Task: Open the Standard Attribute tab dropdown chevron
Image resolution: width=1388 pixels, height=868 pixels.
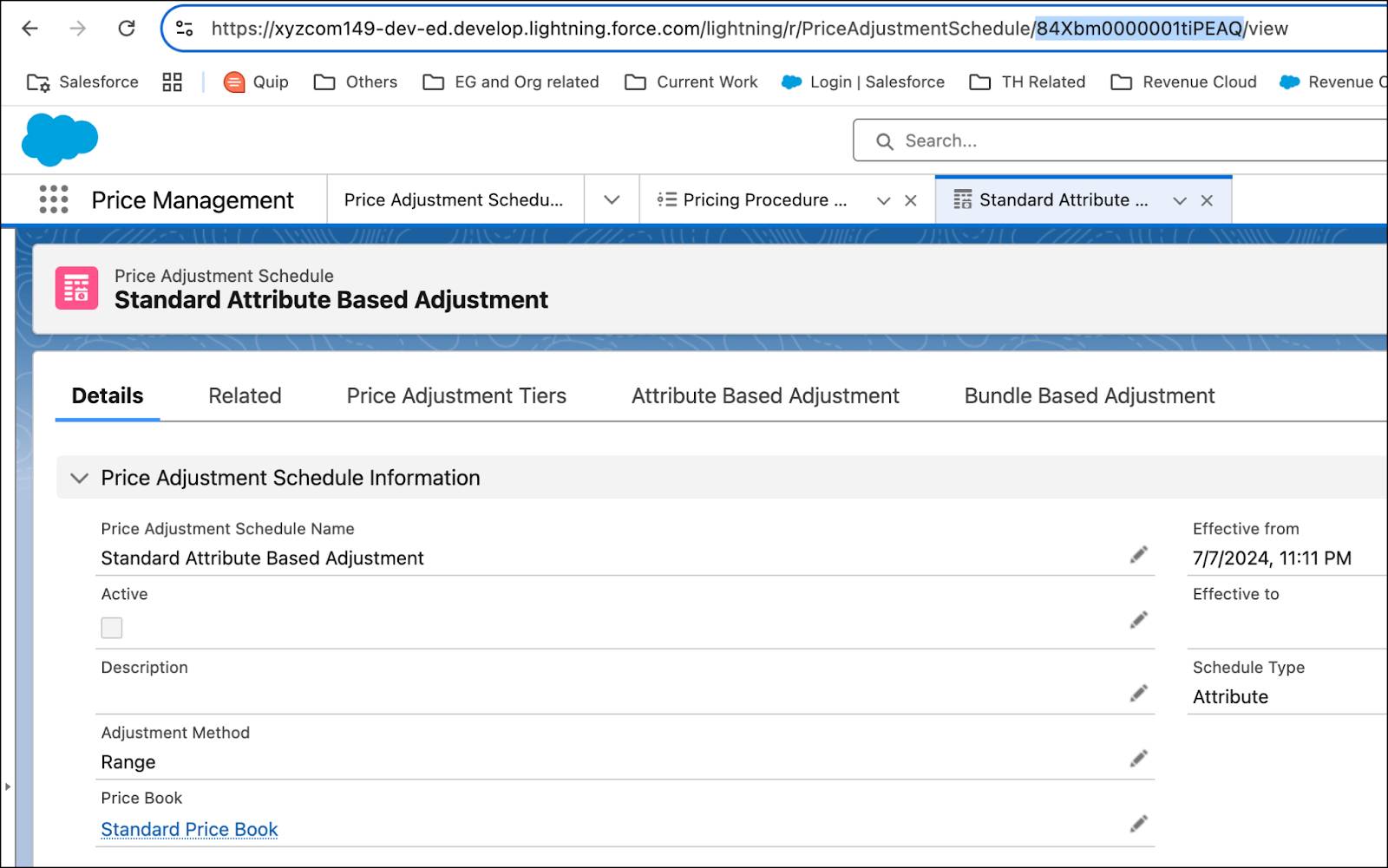Action: point(1179,200)
